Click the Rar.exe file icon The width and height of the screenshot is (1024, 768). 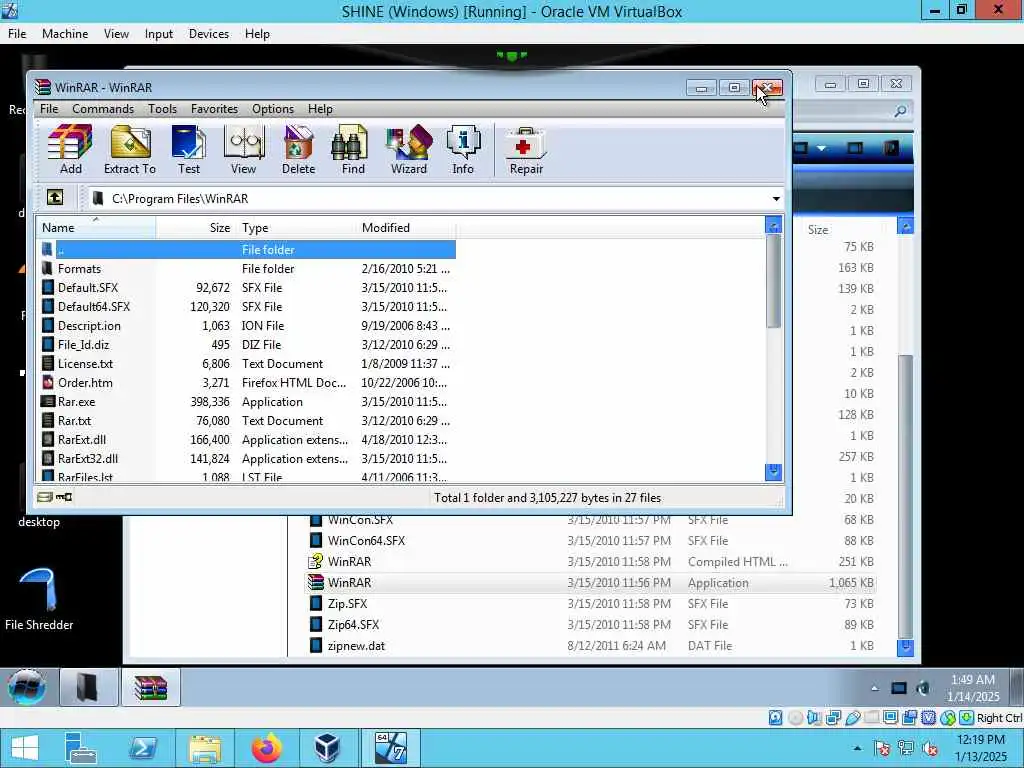pyautogui.click(x=48, y=401)
